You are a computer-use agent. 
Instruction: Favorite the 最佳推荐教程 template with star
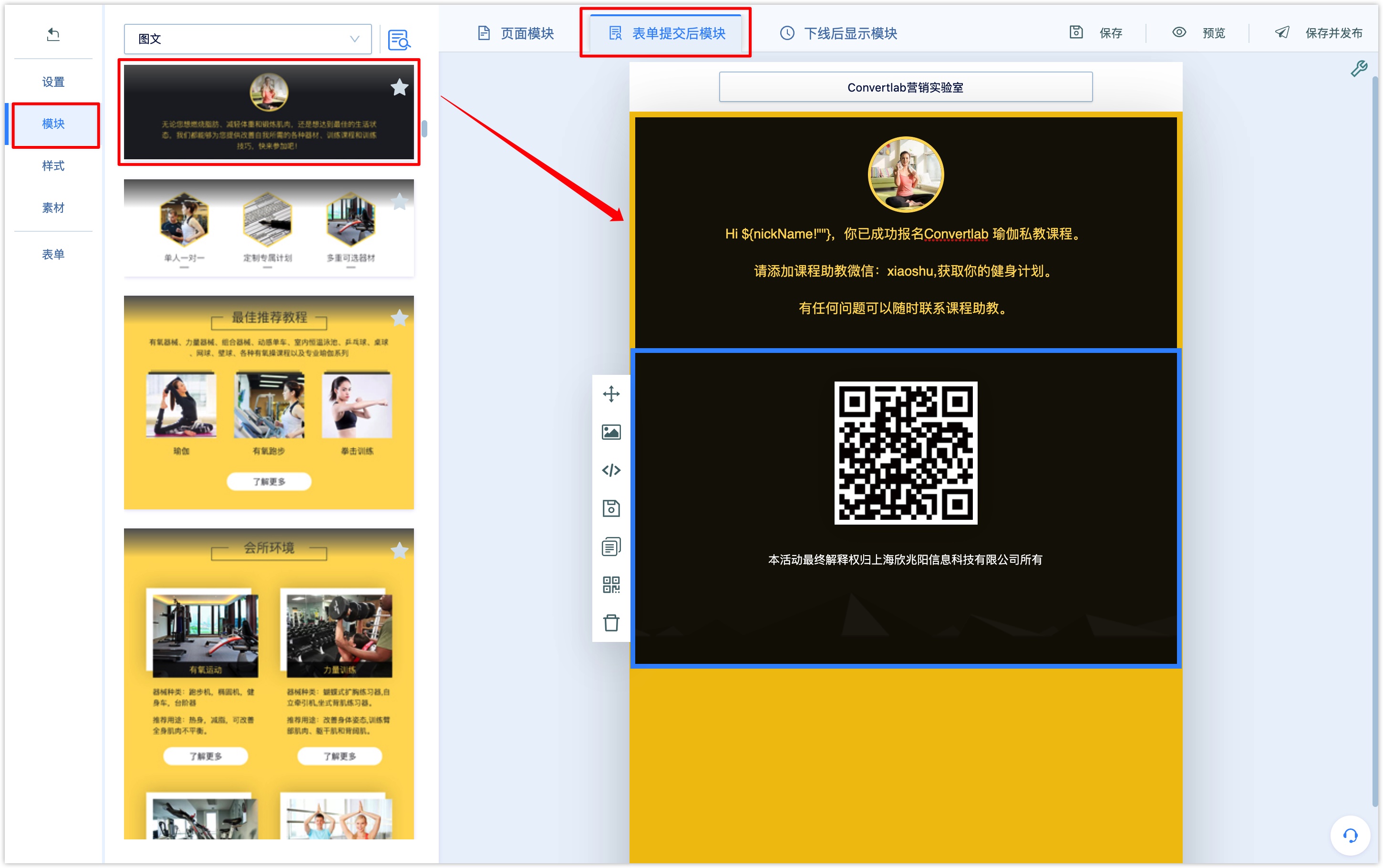(400, 318)
